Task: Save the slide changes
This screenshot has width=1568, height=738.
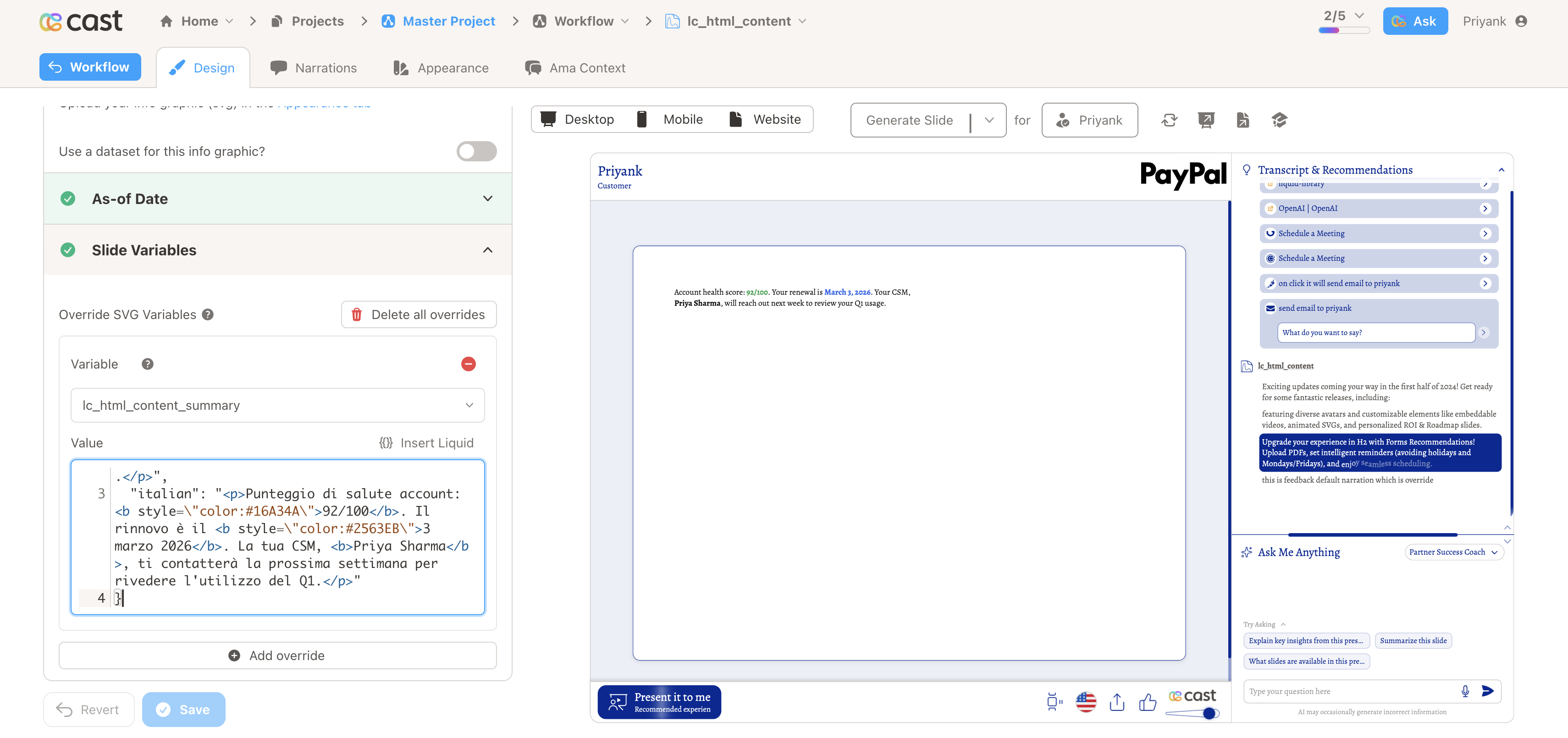Action: click(x=184, y=710)
